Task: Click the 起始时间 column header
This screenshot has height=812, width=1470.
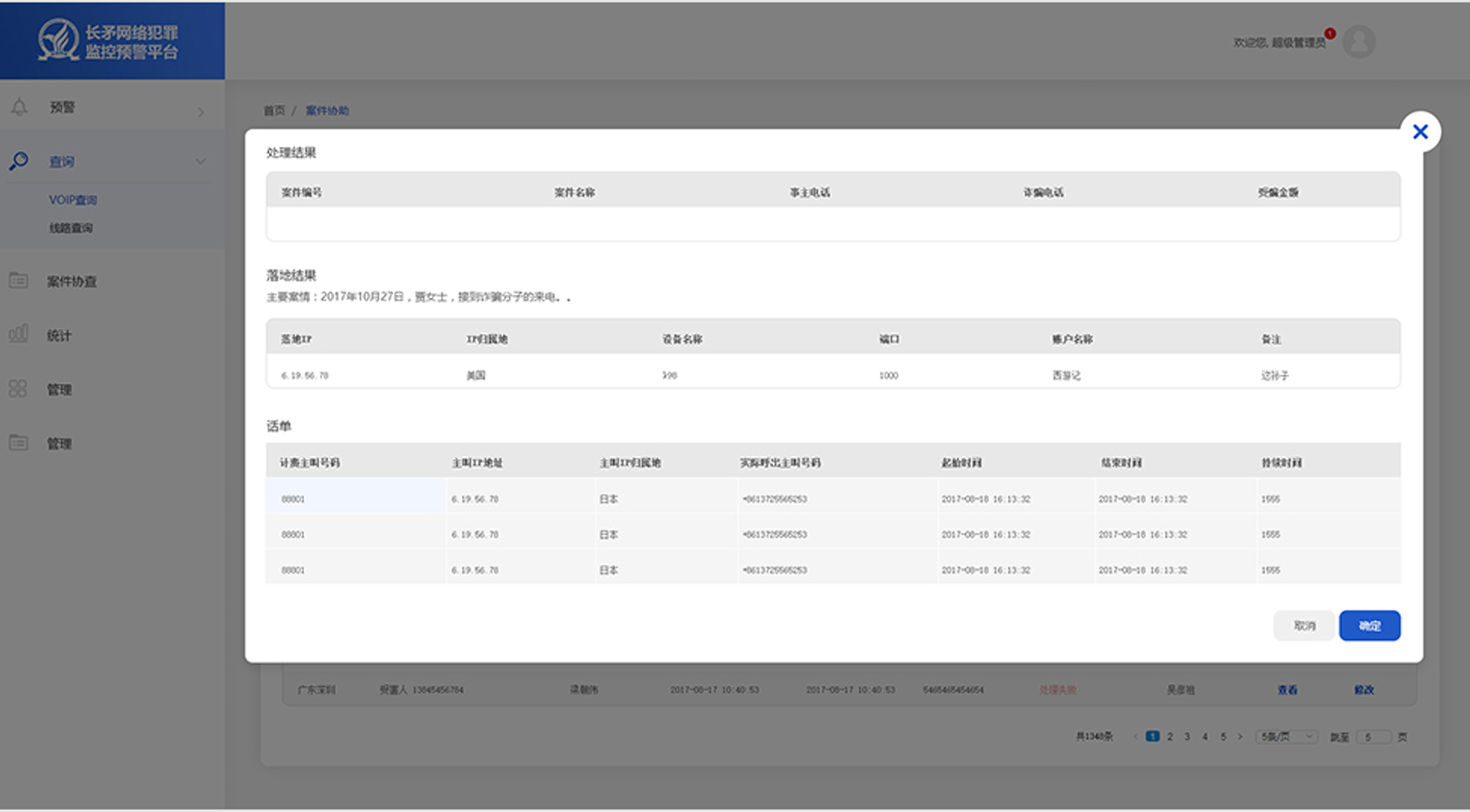Action: point(962,462)
